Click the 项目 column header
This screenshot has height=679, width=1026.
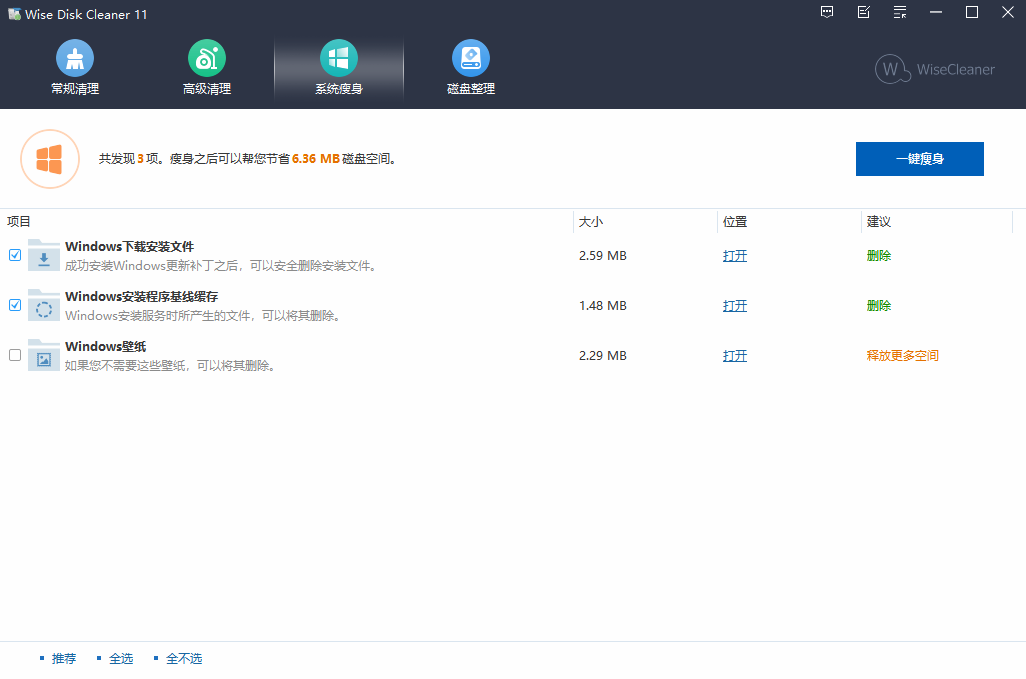[19, 222]
